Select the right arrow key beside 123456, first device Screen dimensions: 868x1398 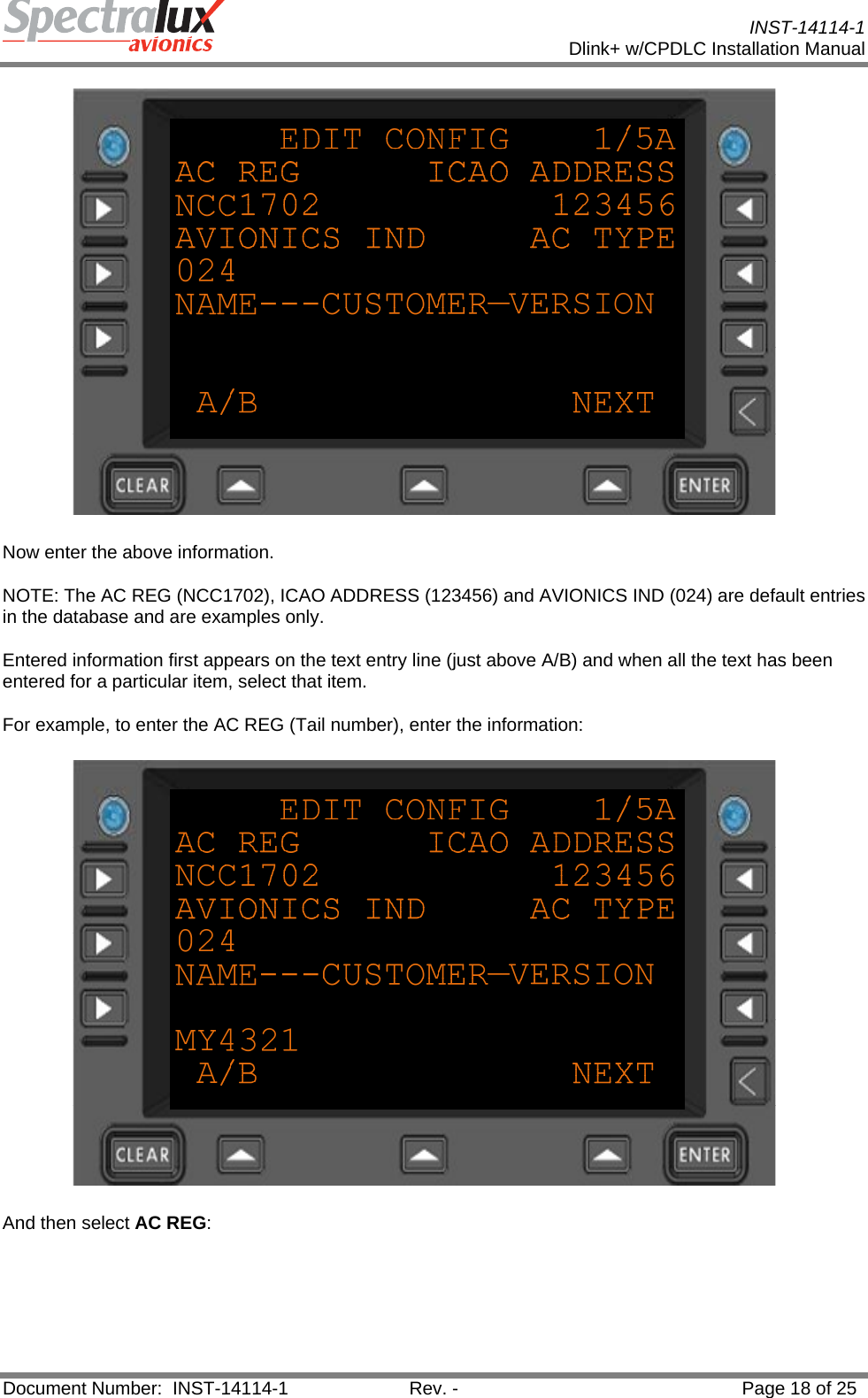[744, 210]
